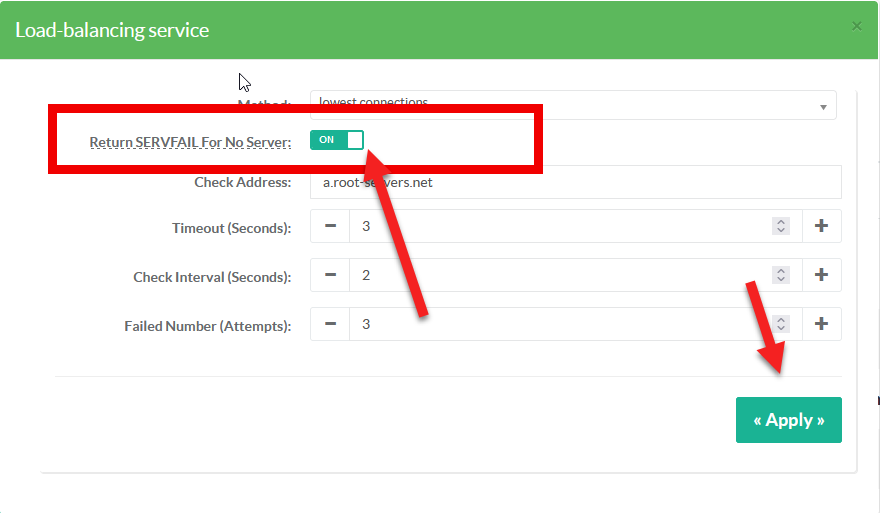Click the Apply button
Image resolution: width=880 pixels, height=513 pixels.
(788, 420)
